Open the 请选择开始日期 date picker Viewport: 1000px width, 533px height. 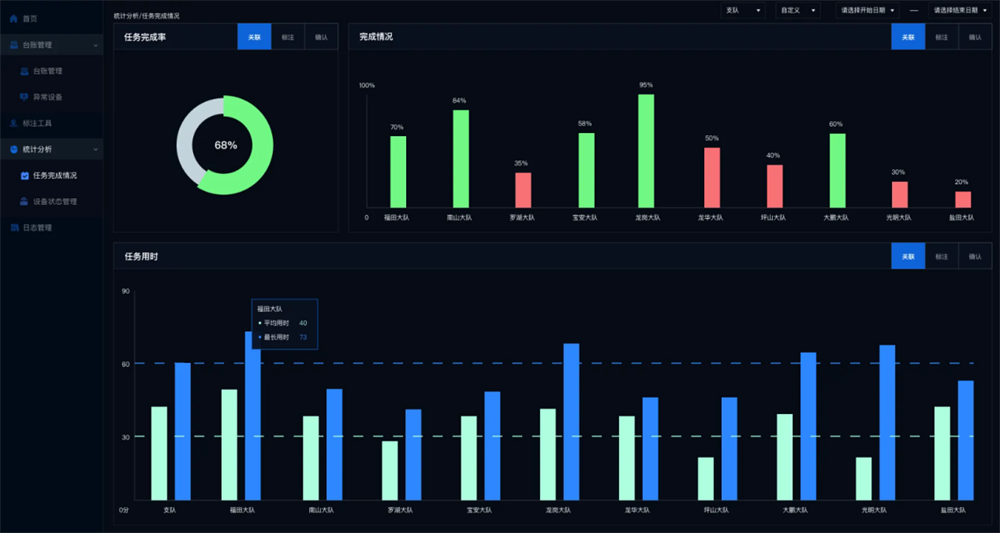click(867, 10)
